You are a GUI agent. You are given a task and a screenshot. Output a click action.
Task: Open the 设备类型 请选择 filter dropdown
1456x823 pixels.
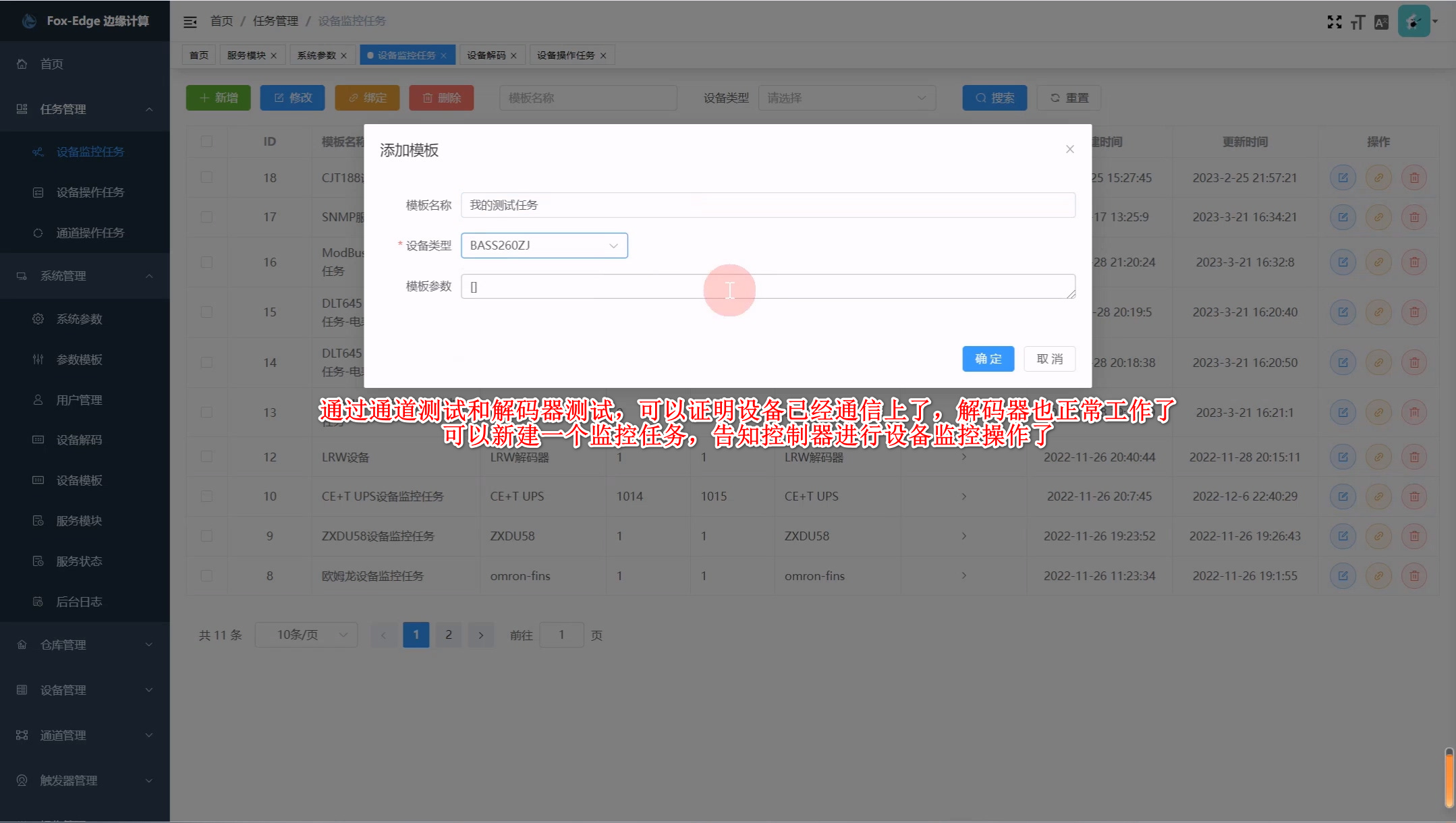(x=847, y=98)
